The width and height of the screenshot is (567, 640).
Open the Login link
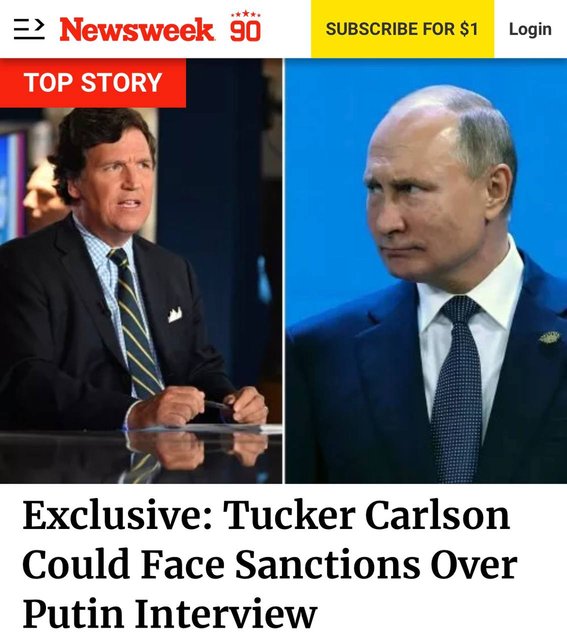[530, 29]
